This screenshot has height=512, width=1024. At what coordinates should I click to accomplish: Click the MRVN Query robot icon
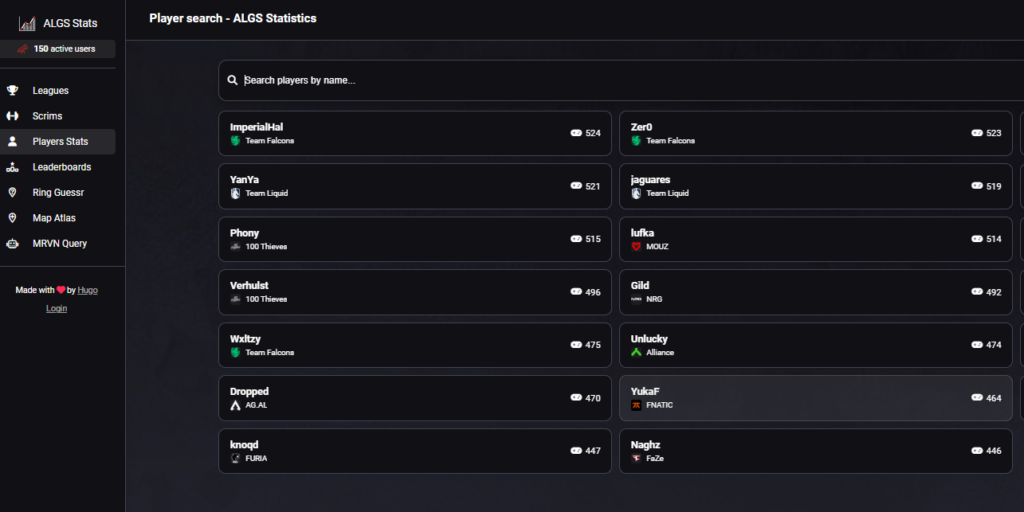(13, 243)
